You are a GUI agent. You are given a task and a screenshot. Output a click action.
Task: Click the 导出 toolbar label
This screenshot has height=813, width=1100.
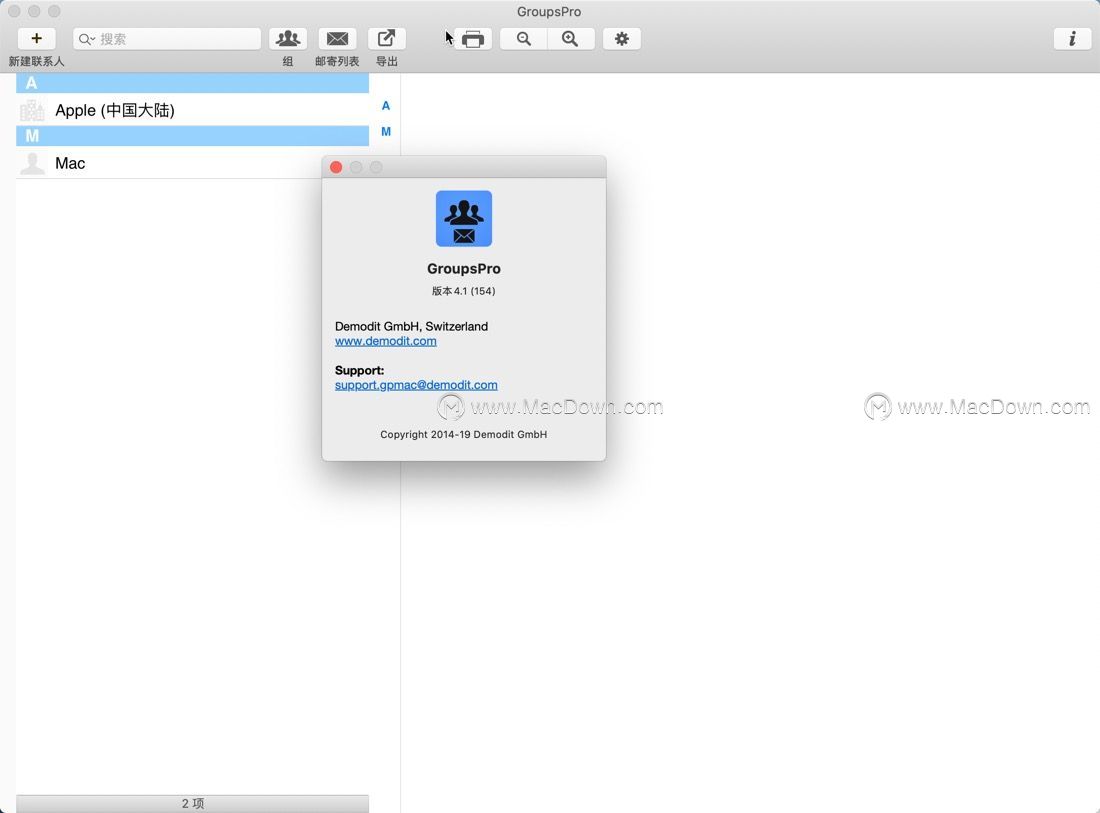click(387, 62)
